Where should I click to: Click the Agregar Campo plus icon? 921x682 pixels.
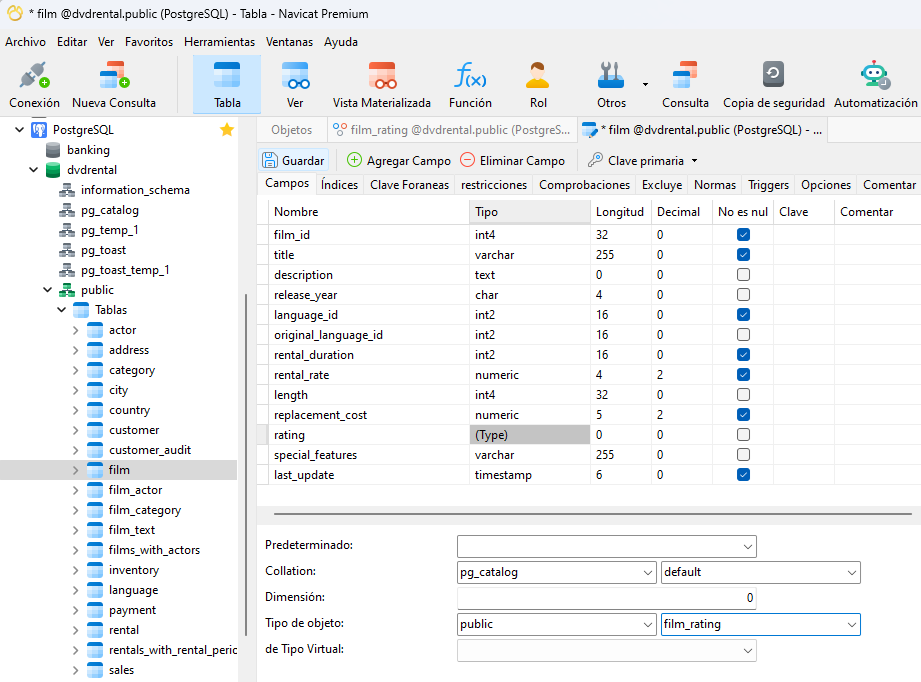[x=354, y=160]
